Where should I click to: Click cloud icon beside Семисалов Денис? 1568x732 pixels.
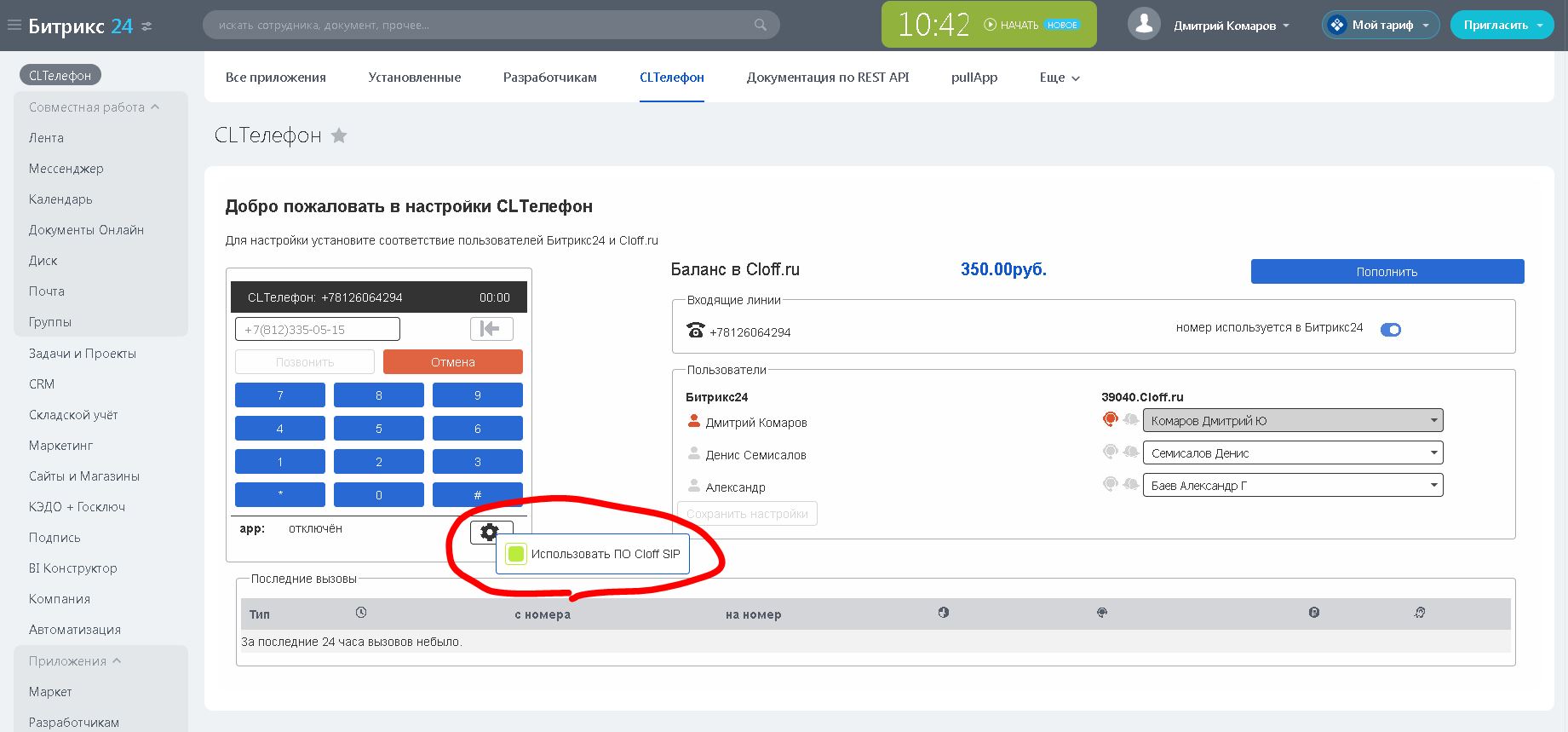pyautogui.click(x=1130, y=452)
